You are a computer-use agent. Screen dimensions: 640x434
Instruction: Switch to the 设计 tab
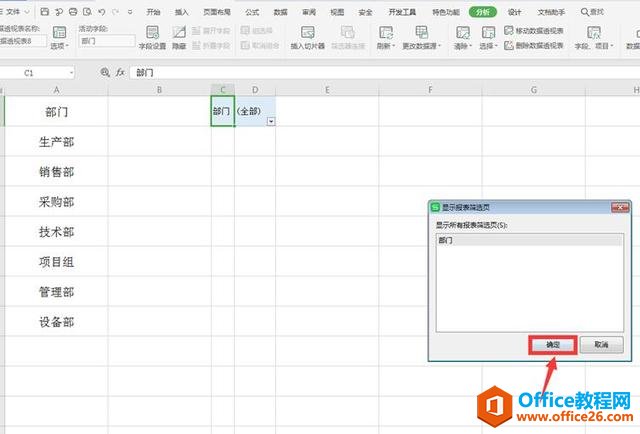514,12
